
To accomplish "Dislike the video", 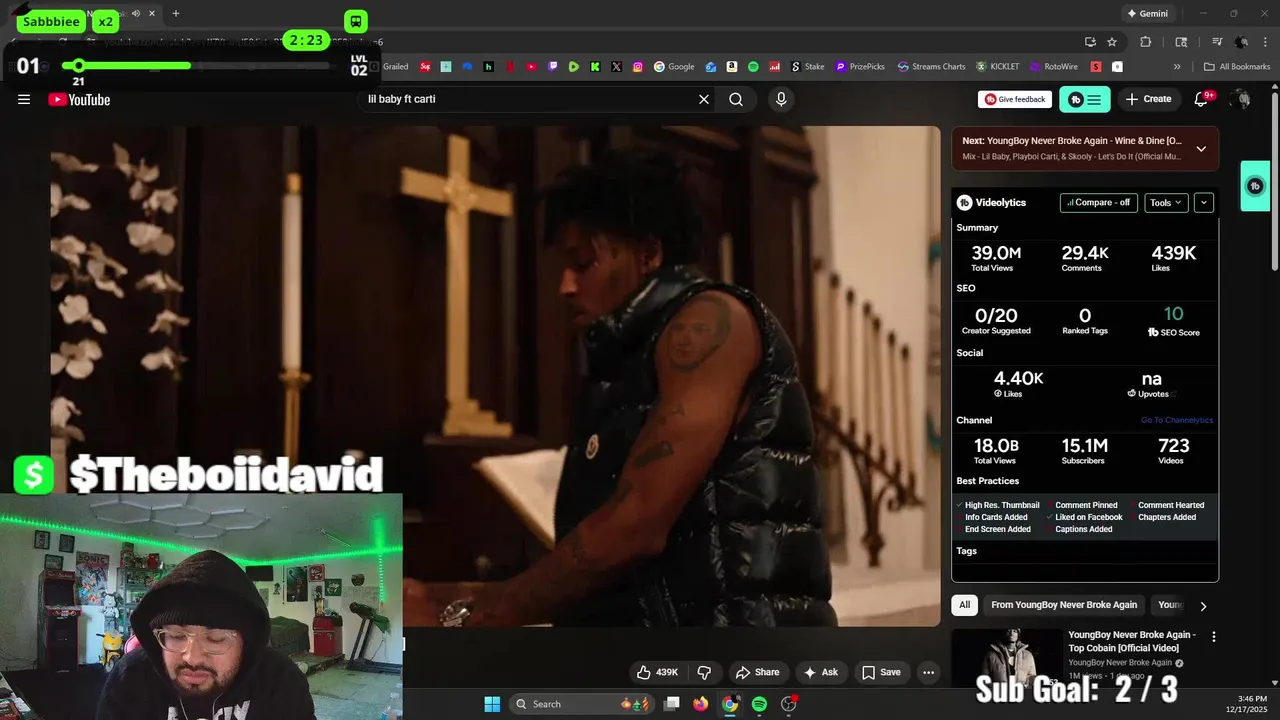I will (704, 672).
